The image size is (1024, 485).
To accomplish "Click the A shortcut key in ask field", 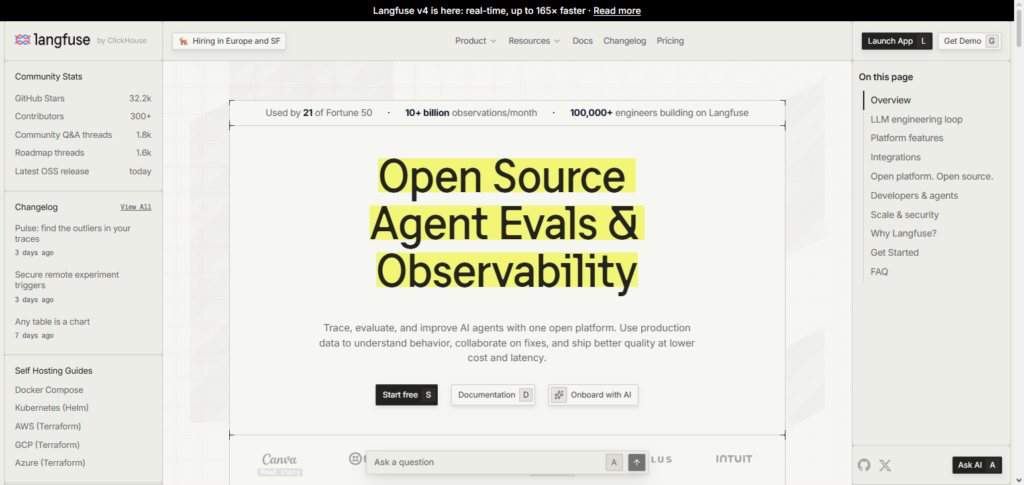I will click(x=613, y=462).
